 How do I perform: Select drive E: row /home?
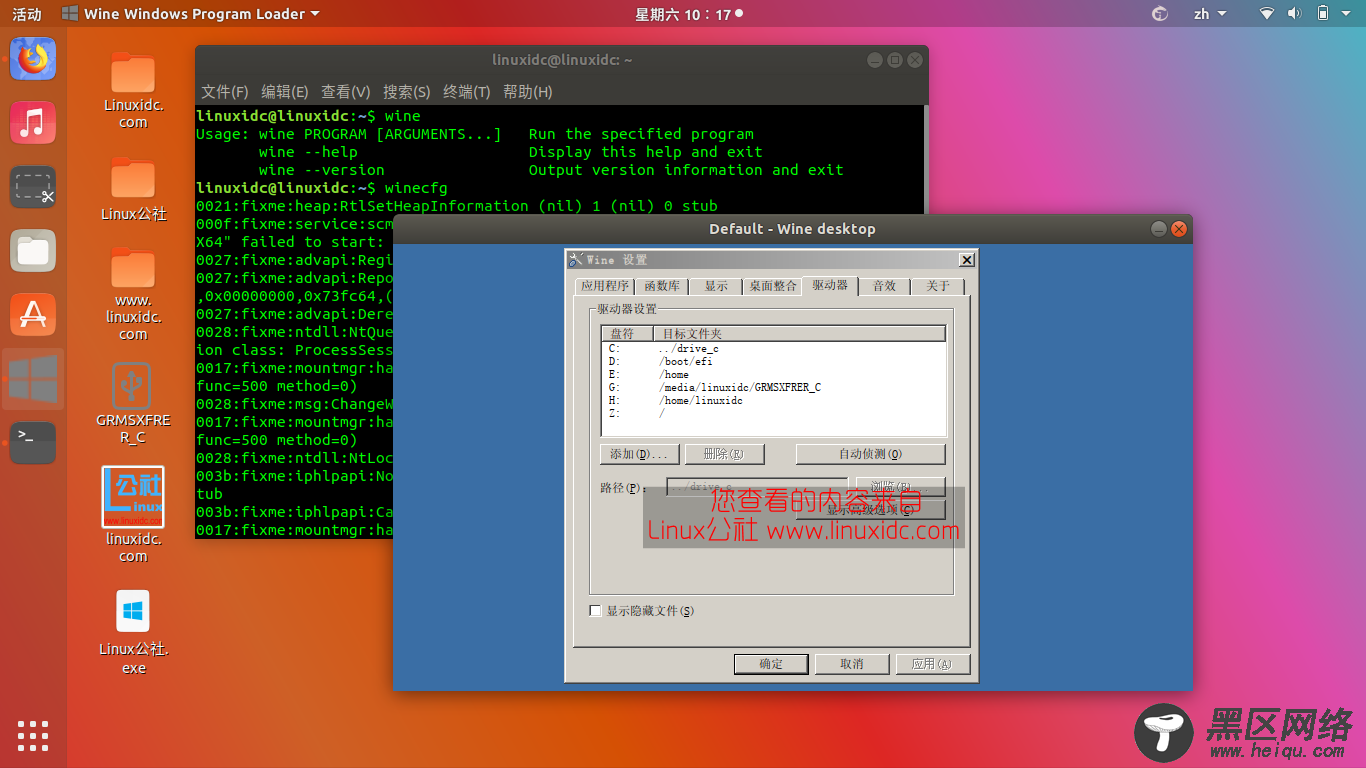point(773,375)
